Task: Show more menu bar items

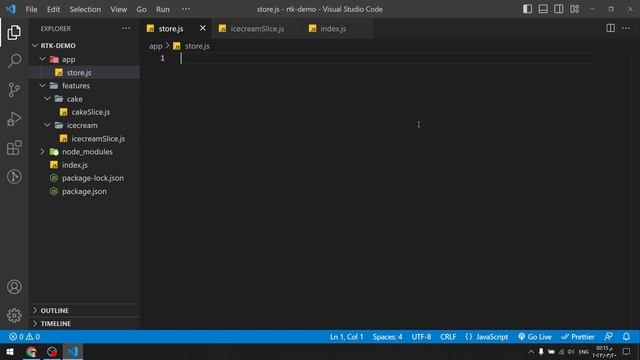Action: [186, 9]
